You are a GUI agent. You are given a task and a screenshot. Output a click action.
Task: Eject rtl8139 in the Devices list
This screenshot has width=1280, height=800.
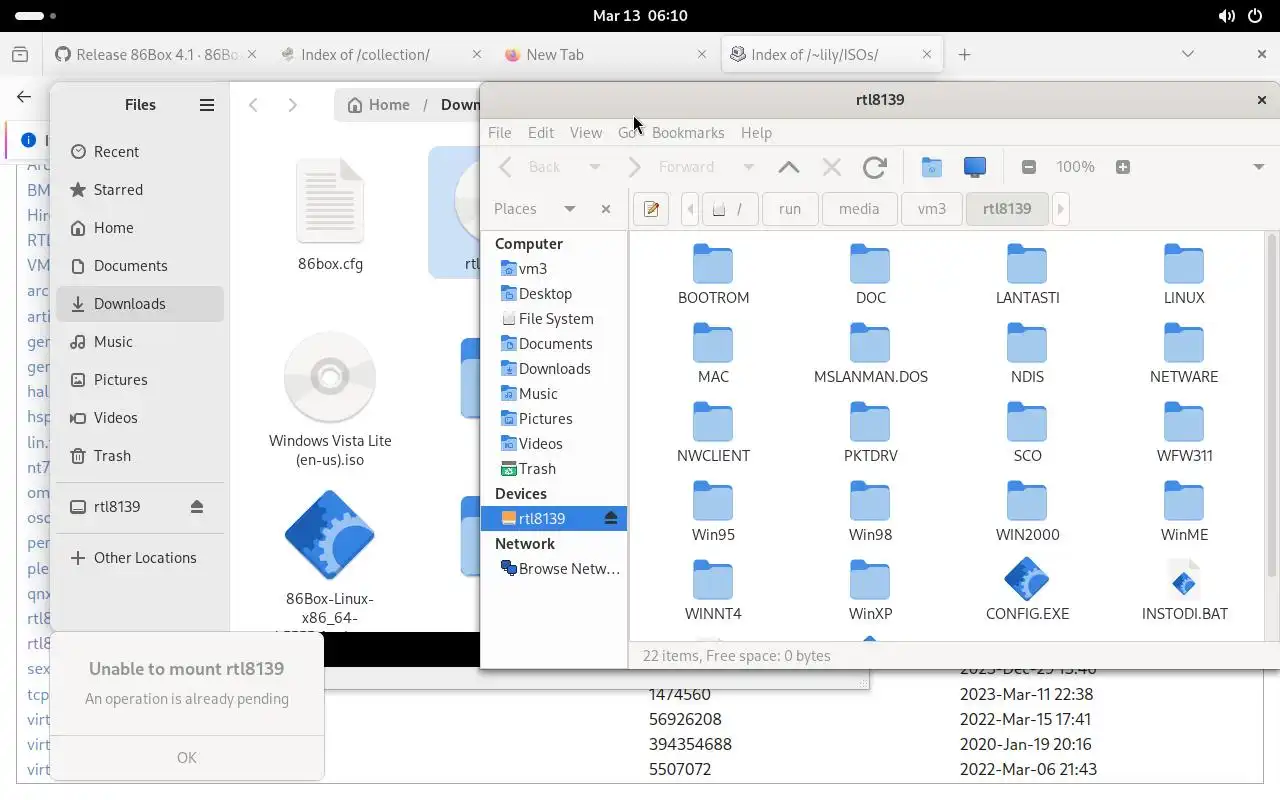[612, 518]
